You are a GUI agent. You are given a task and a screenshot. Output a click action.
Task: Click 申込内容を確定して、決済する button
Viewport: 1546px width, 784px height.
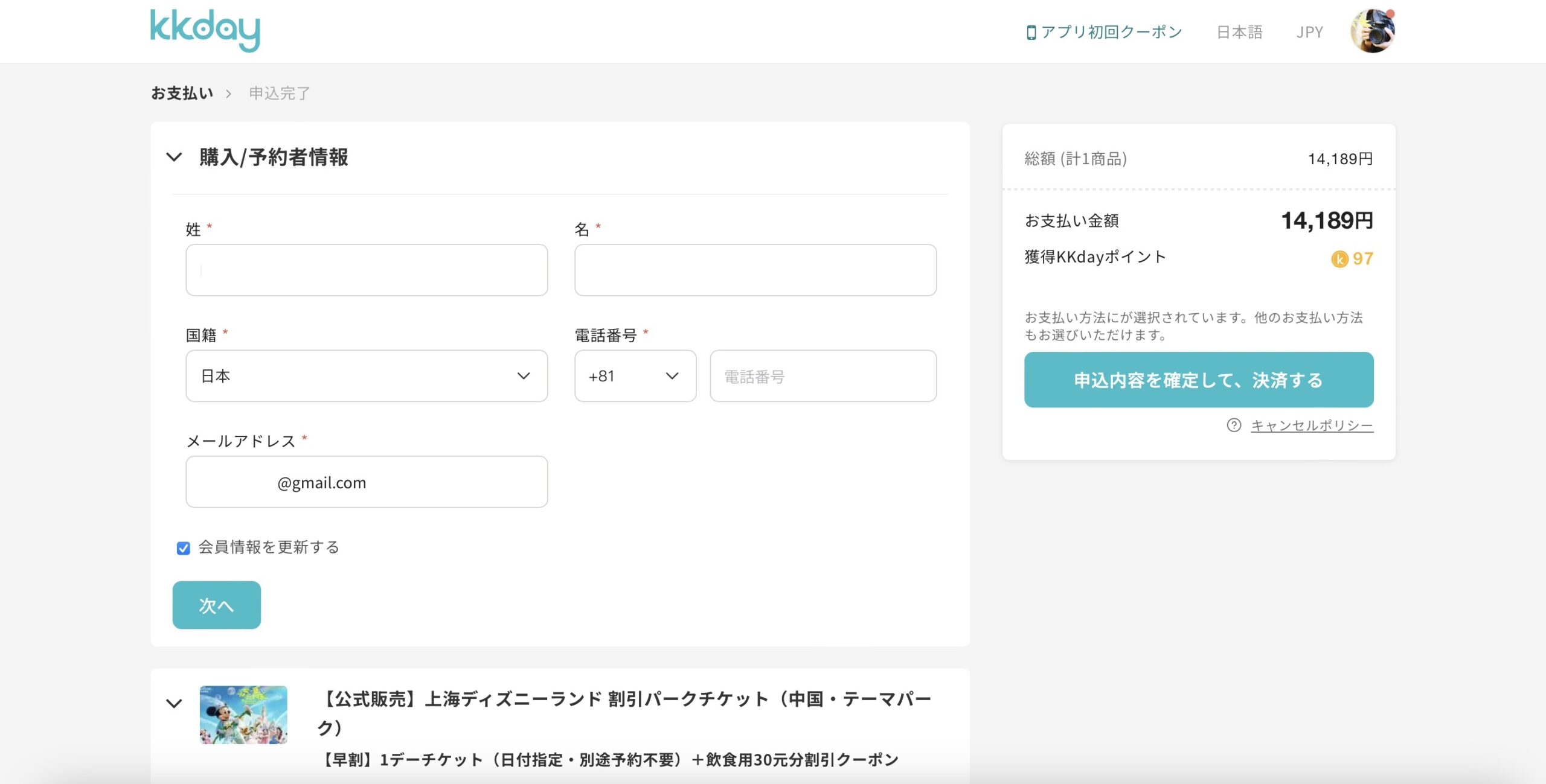(1199, 380)
